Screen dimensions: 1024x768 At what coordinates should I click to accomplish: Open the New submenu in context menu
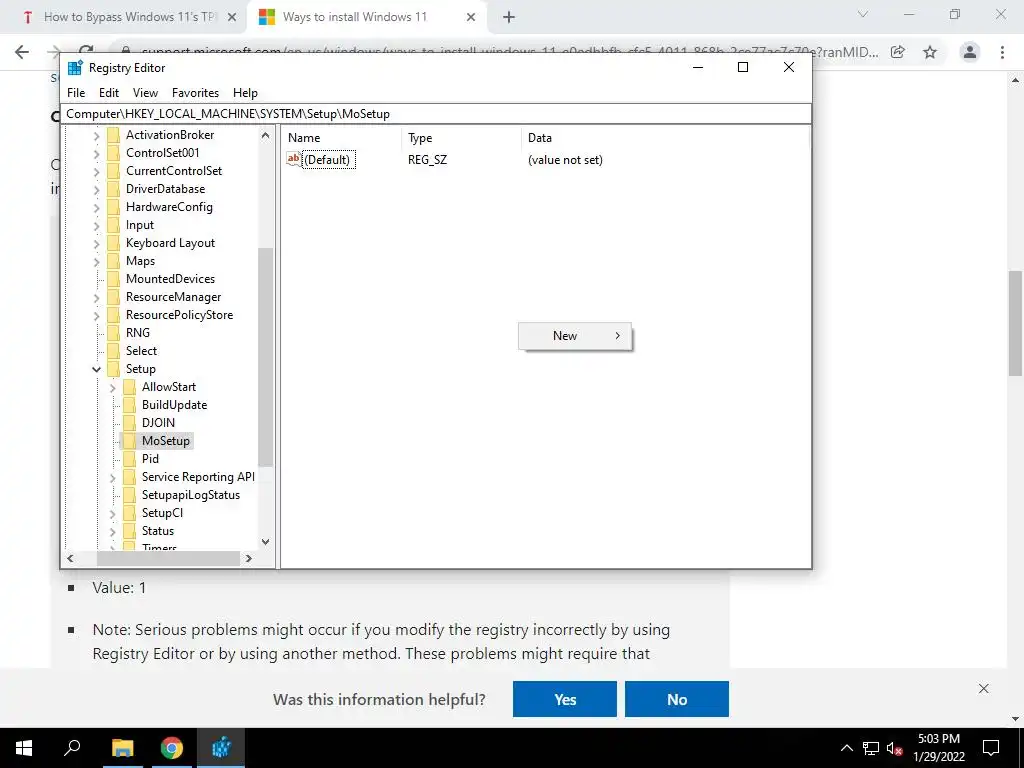[575, 336]
